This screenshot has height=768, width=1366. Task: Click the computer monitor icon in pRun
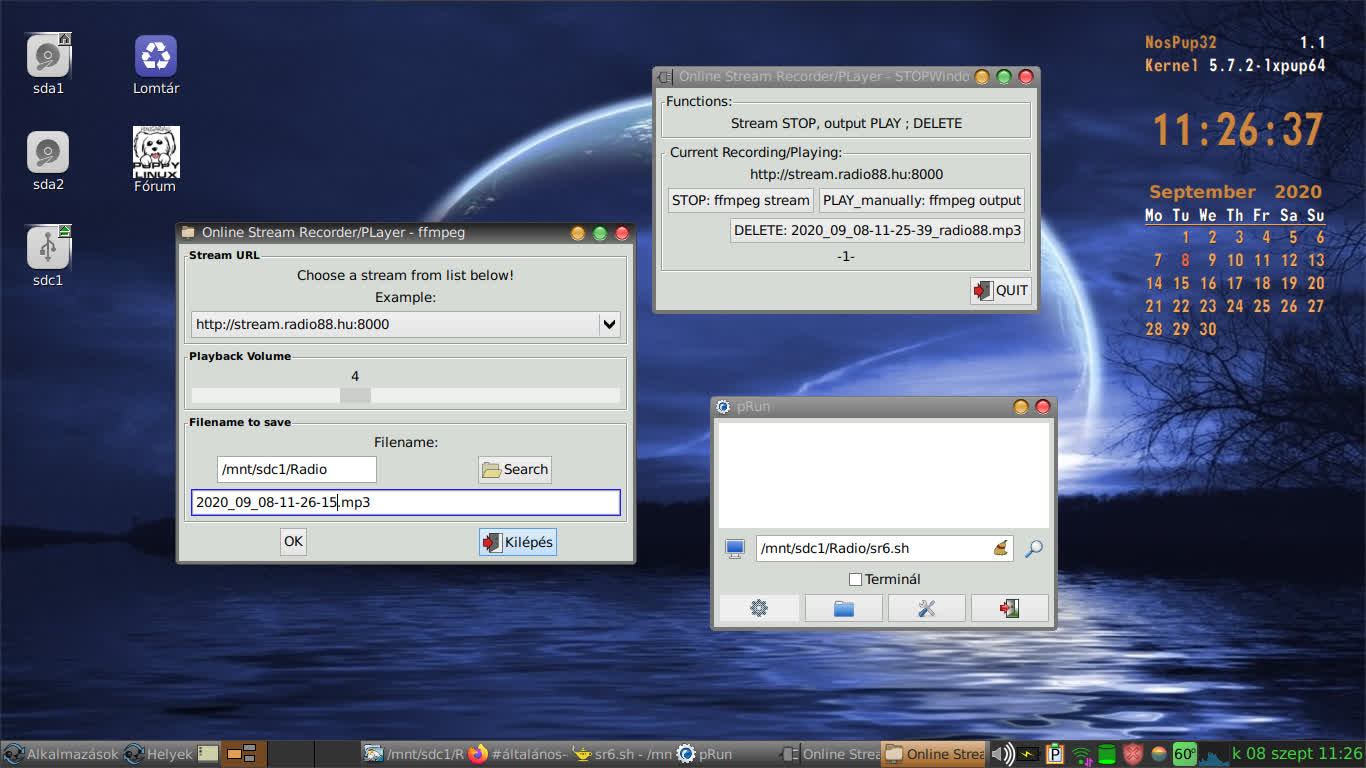735,548
